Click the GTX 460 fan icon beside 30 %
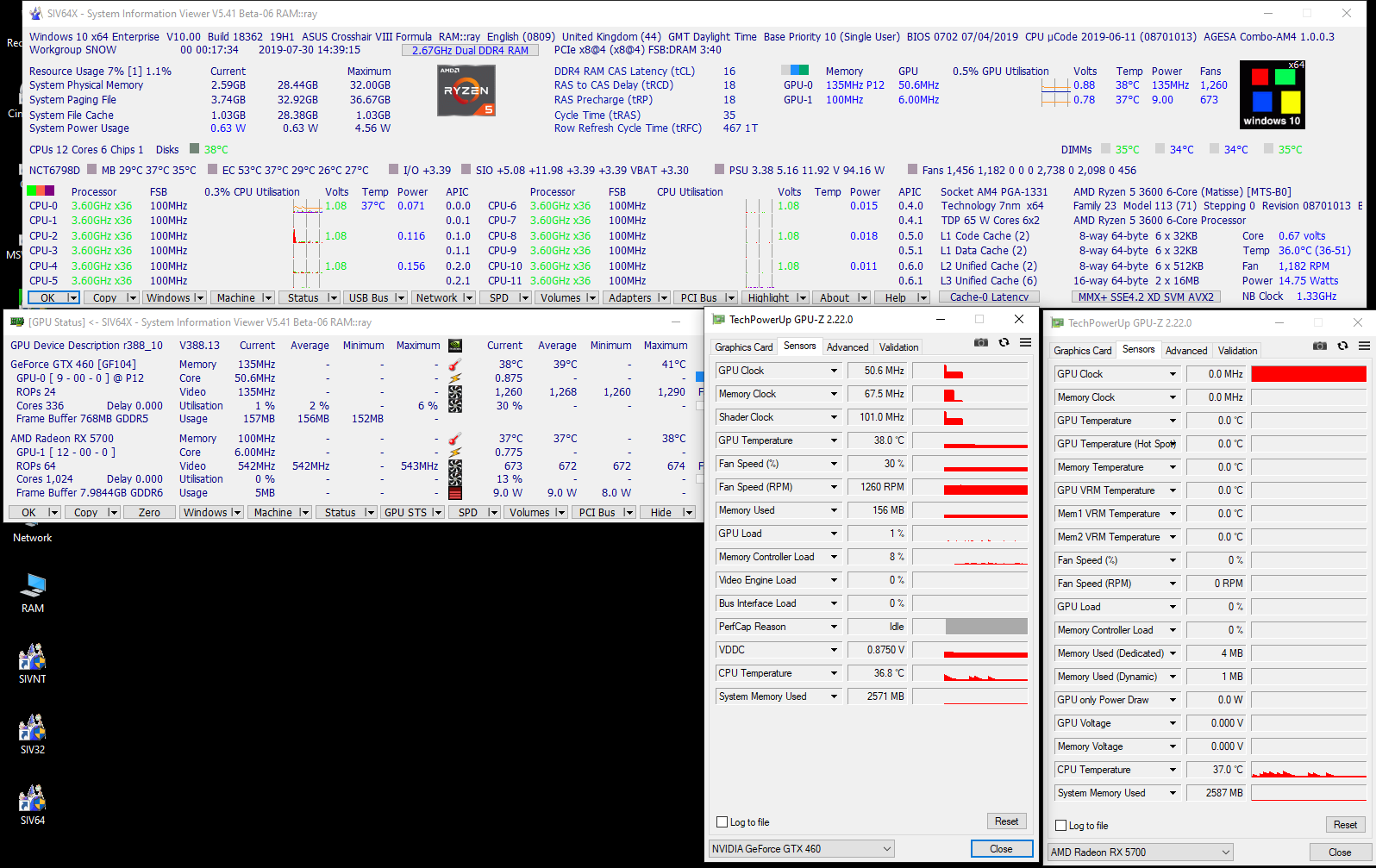 coord(455,406)
